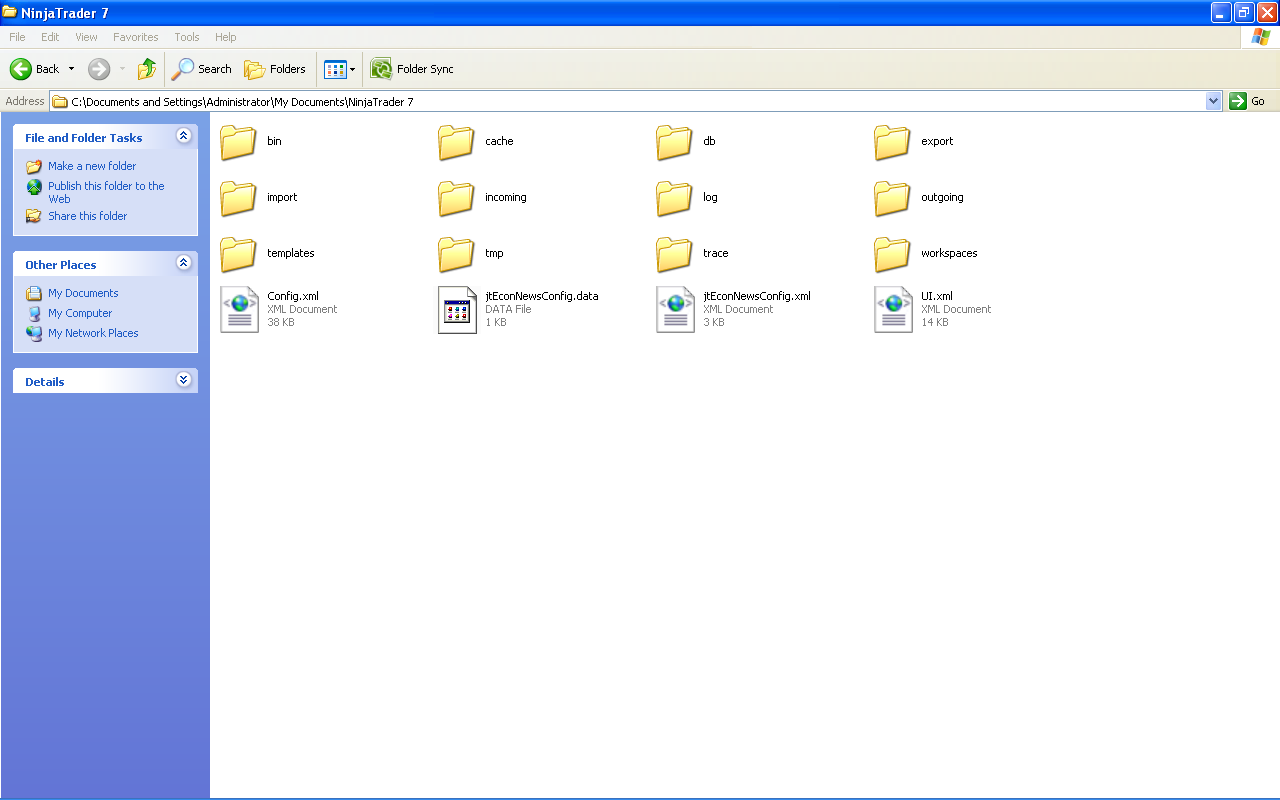Restore down the NinjaTrader 7 window
This screenshot has height=800, width=1280.
[x=1244, y=12]
